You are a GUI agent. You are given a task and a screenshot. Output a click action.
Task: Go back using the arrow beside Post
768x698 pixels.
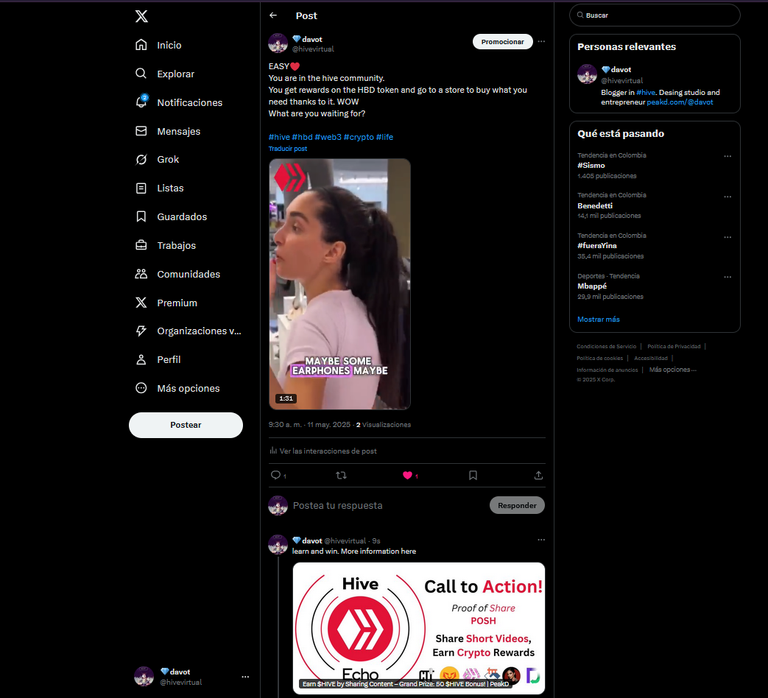(x=273, y=16)
